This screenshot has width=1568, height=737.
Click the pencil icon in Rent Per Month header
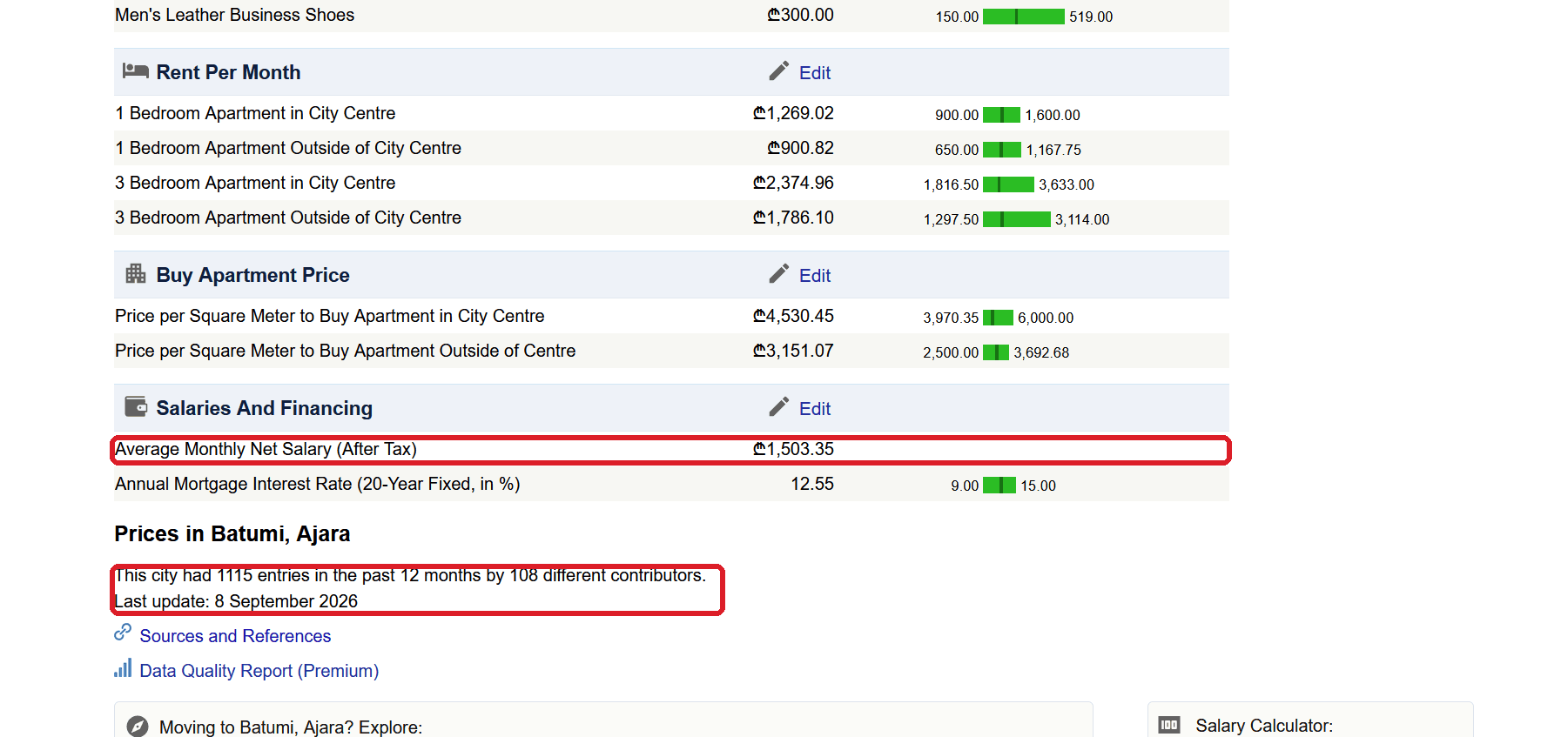click(779, 70)
